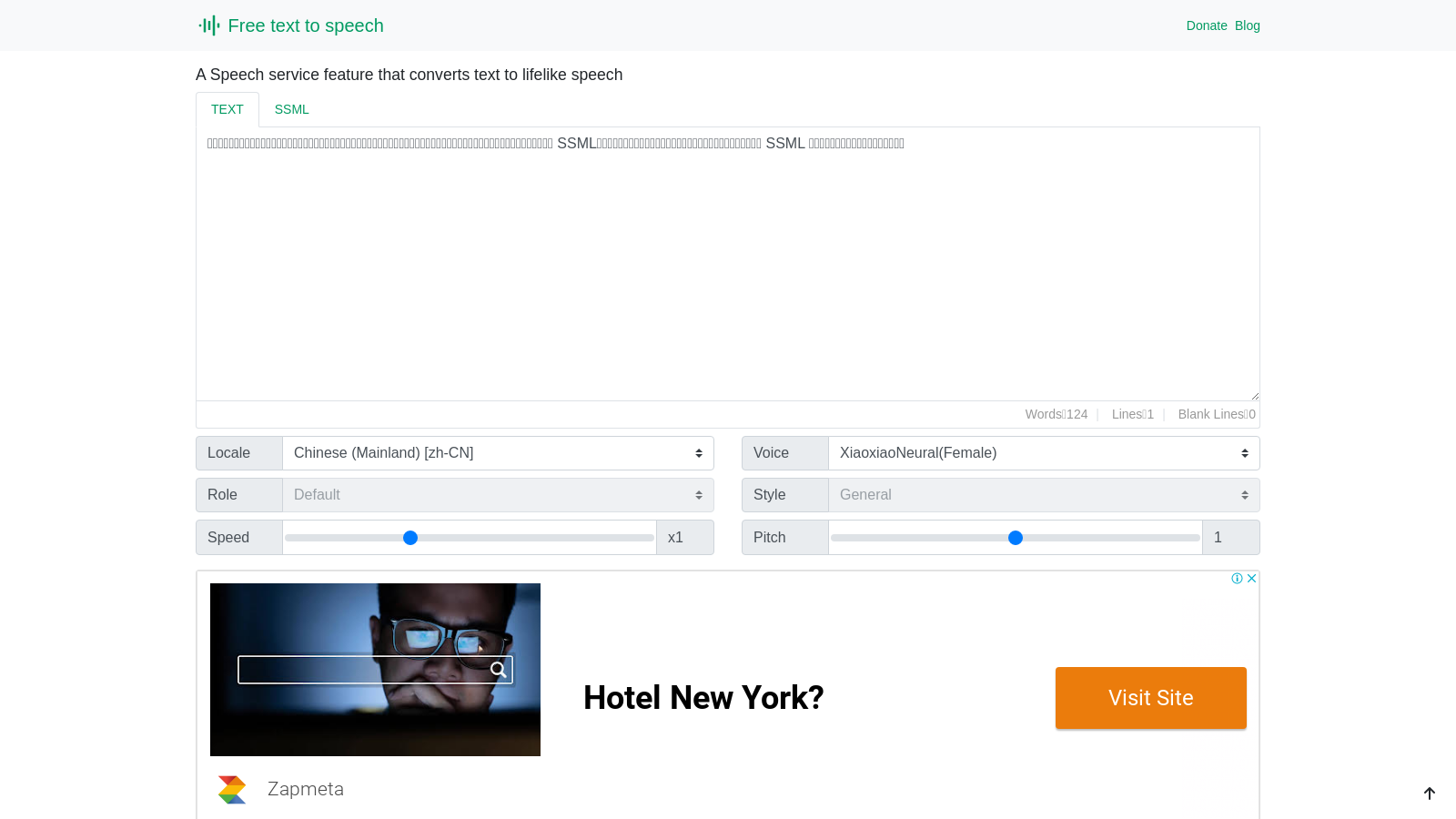Image resolution: width=1456 pixels, height=819 pixels.
Task: Click the Pitch value 1
Action: pyautogui.click(x=1230, y=538)
